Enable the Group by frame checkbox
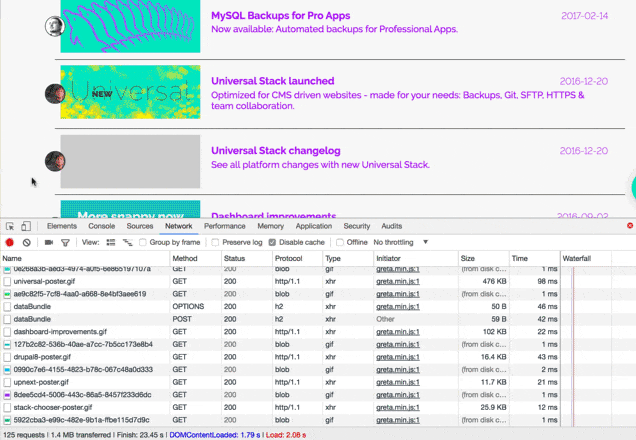Image resolution: width=636 pixels, height=440 pixels. click(143, 242)
